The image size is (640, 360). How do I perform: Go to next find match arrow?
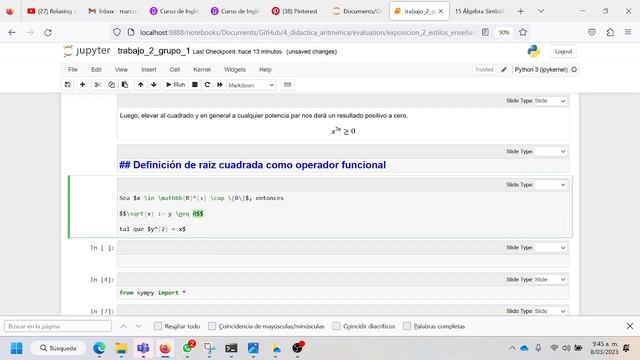click(139, 326)
